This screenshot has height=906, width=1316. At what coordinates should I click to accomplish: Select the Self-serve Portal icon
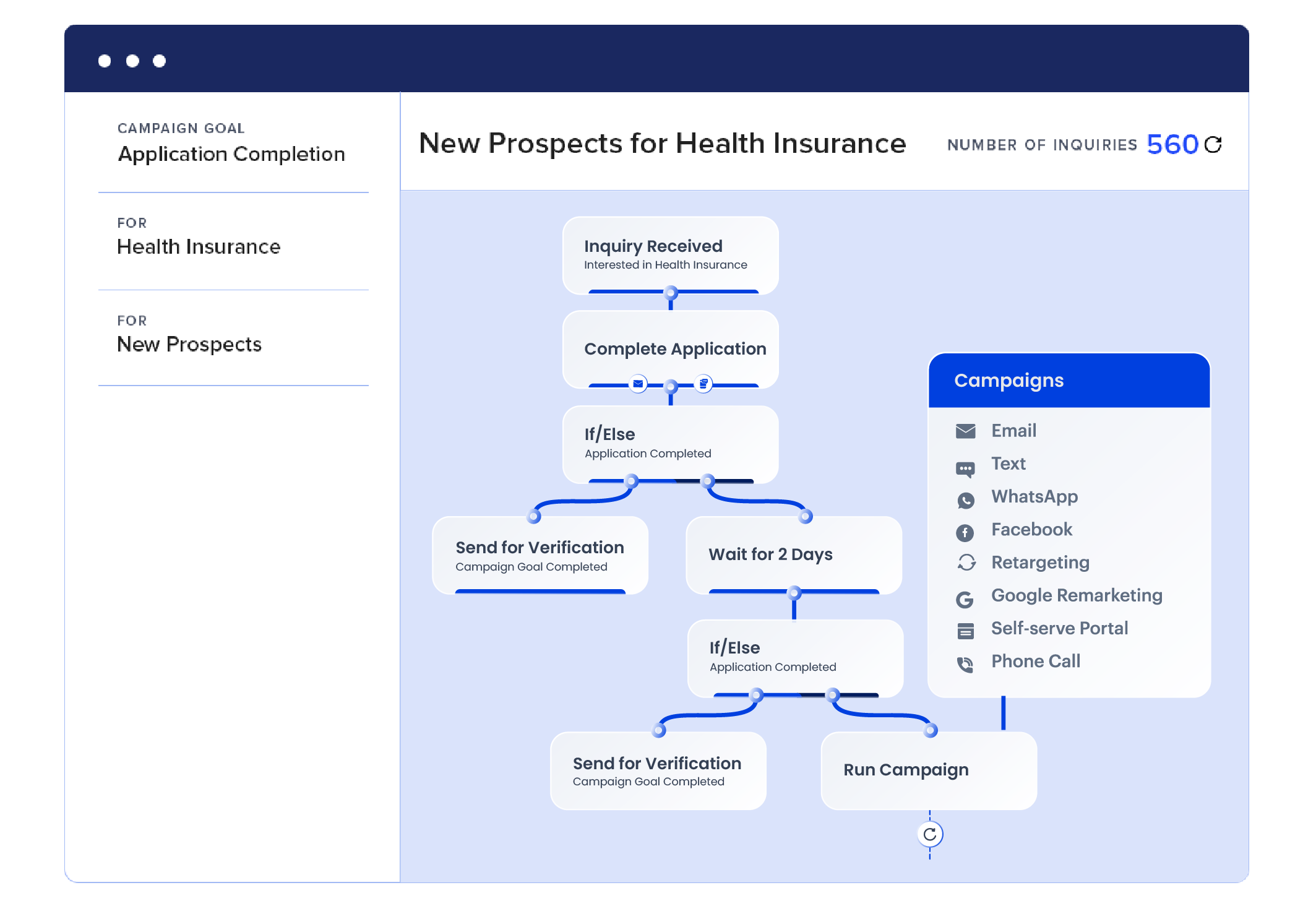coord(965,631)
